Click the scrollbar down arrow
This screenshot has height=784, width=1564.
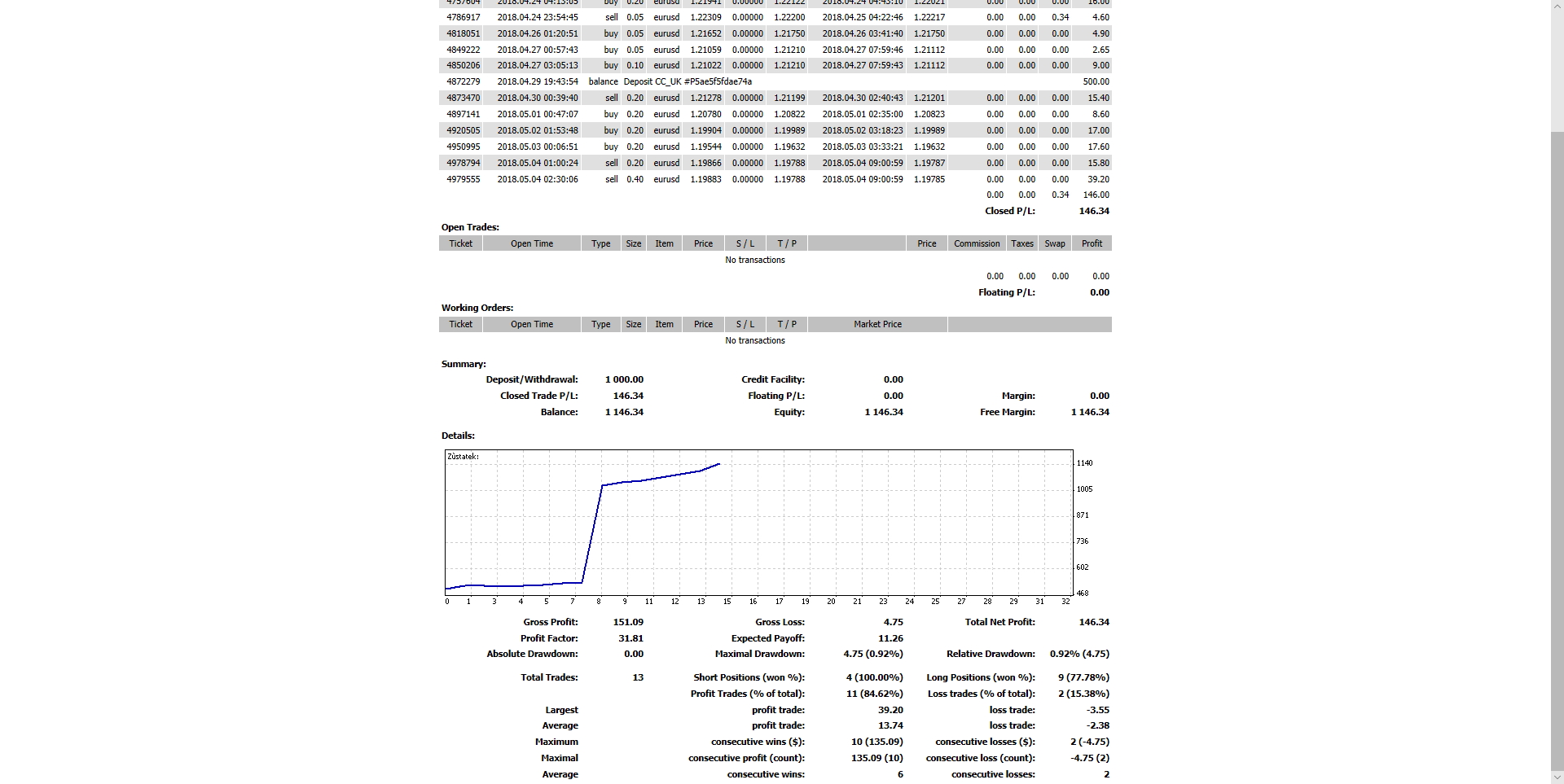coord(1557,777)
